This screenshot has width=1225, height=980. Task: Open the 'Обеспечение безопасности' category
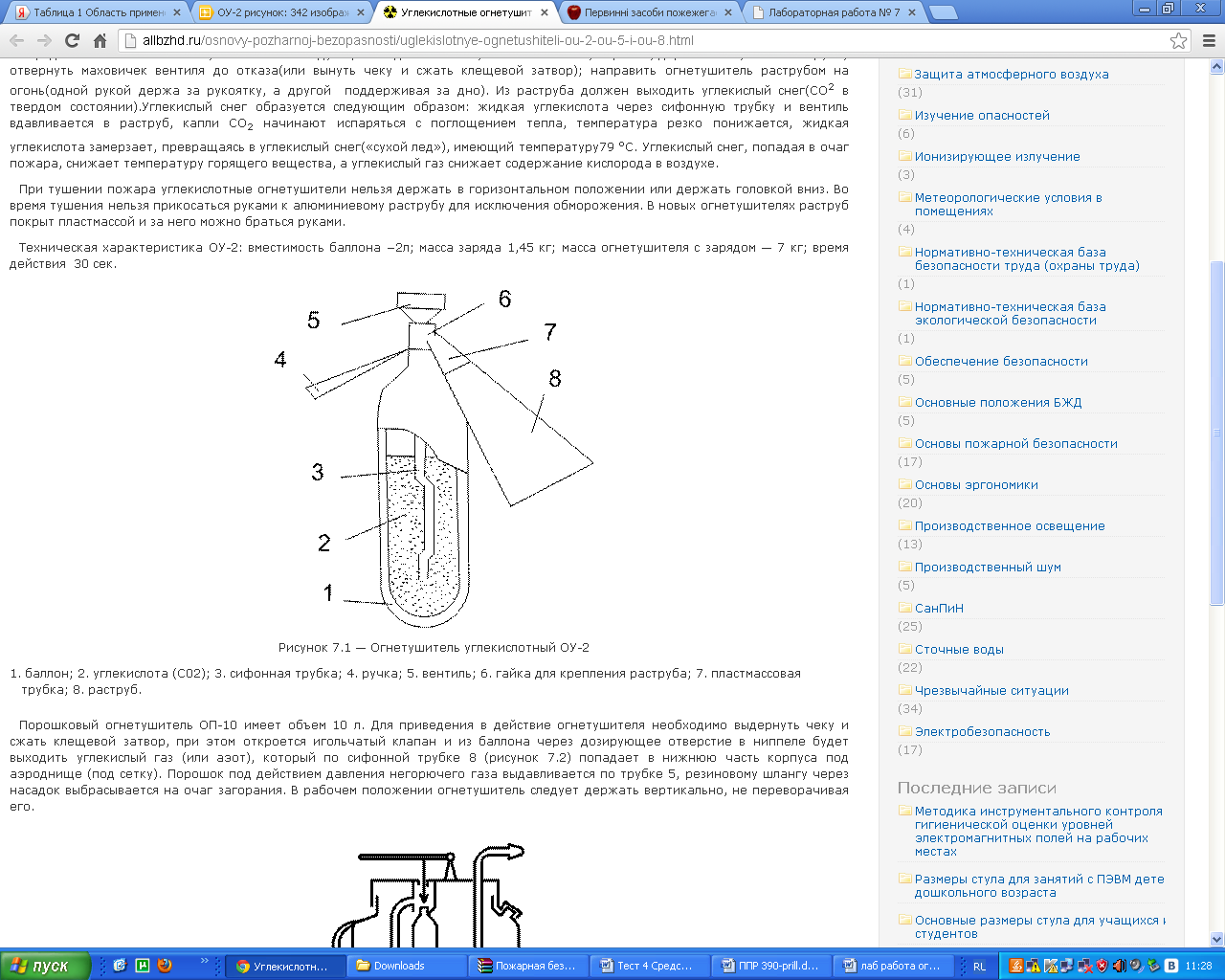click(1001, 361)
